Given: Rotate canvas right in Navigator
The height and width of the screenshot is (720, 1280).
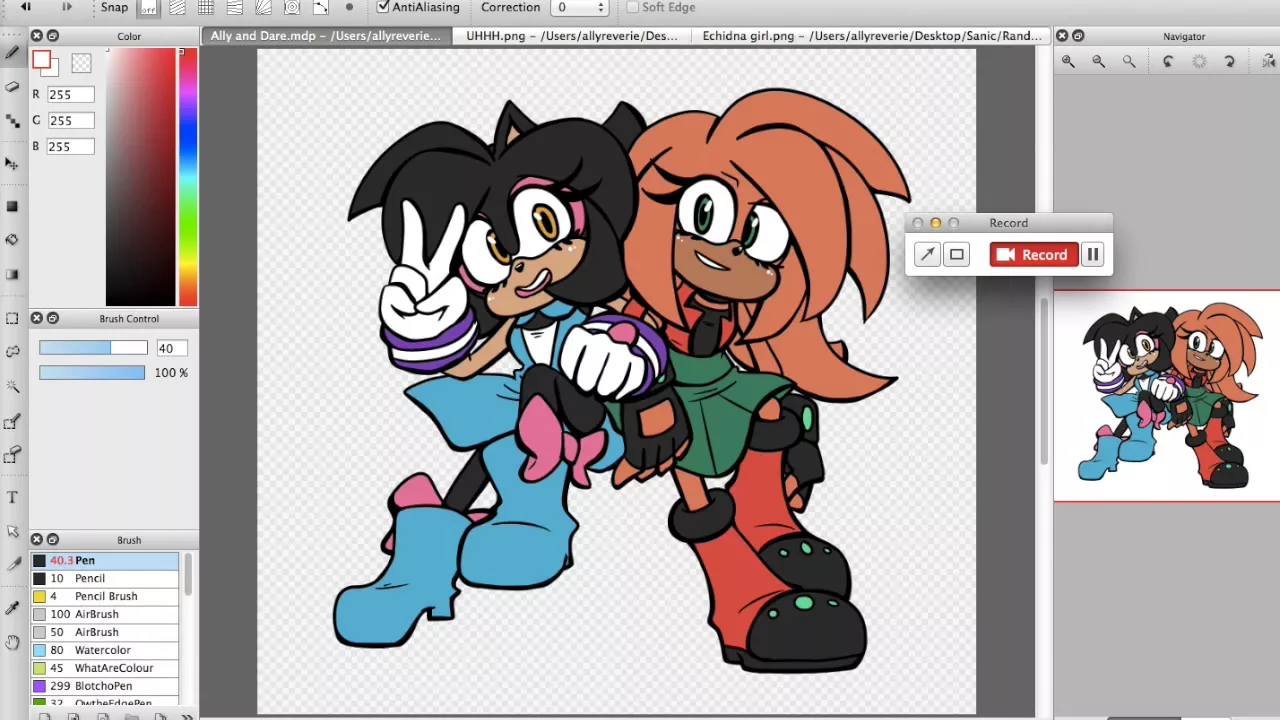Looking at the screenshot, I should [x=1230, y=62].
